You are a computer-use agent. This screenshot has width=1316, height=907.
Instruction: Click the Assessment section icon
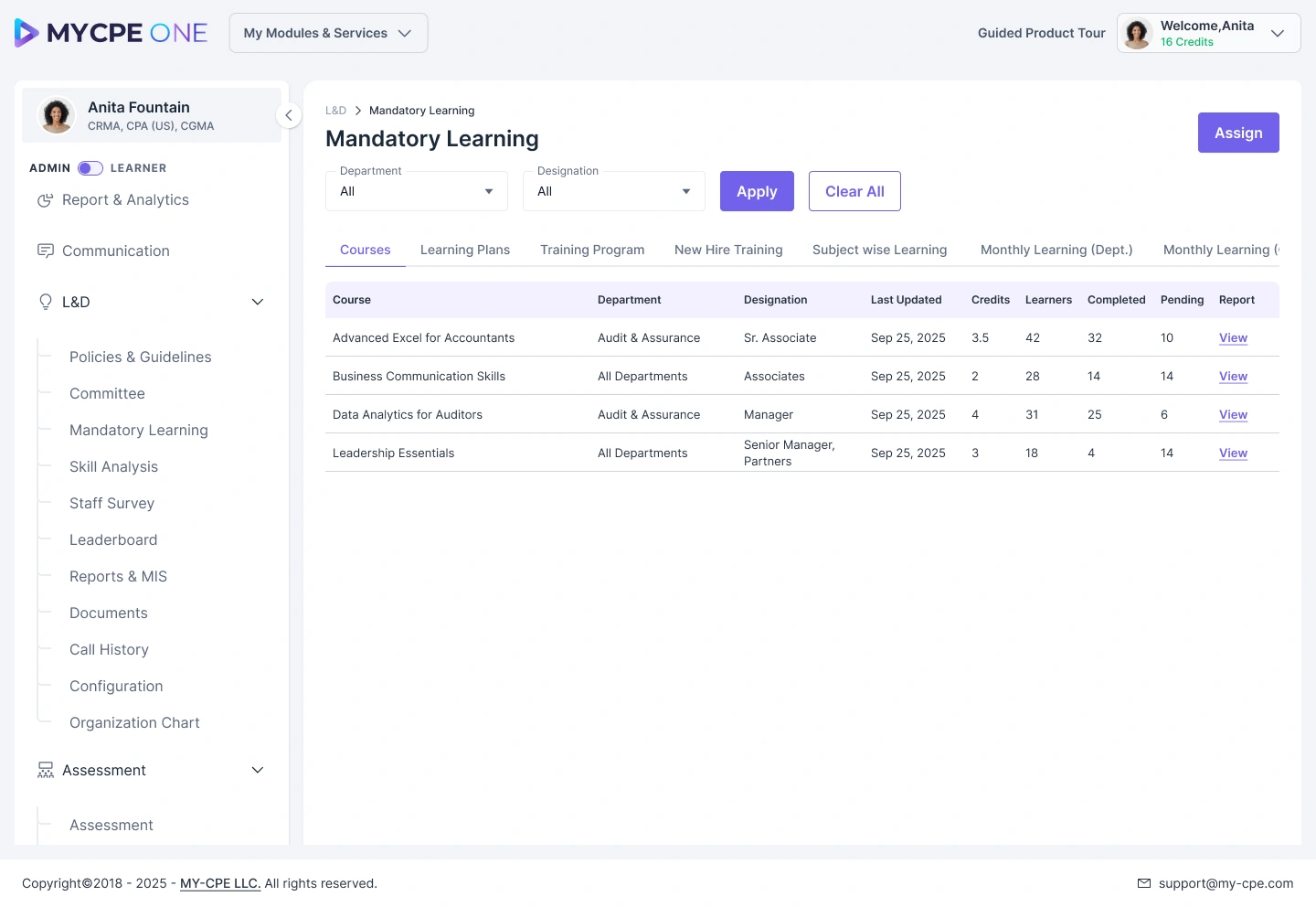(45, 770)
